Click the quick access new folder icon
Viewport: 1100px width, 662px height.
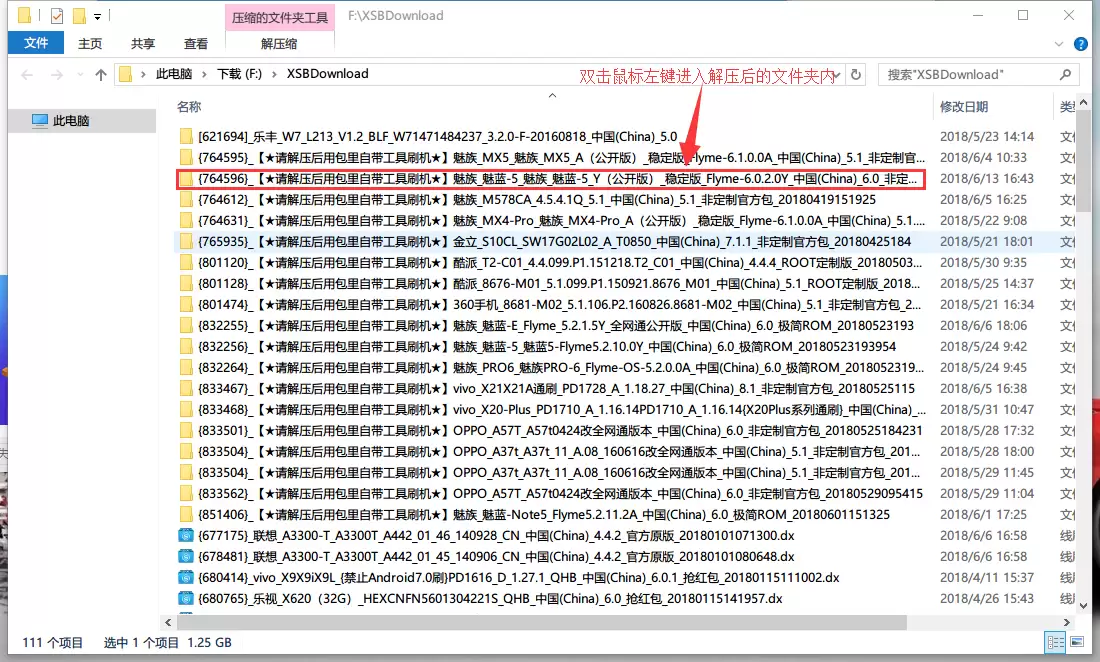click(79, 15)
